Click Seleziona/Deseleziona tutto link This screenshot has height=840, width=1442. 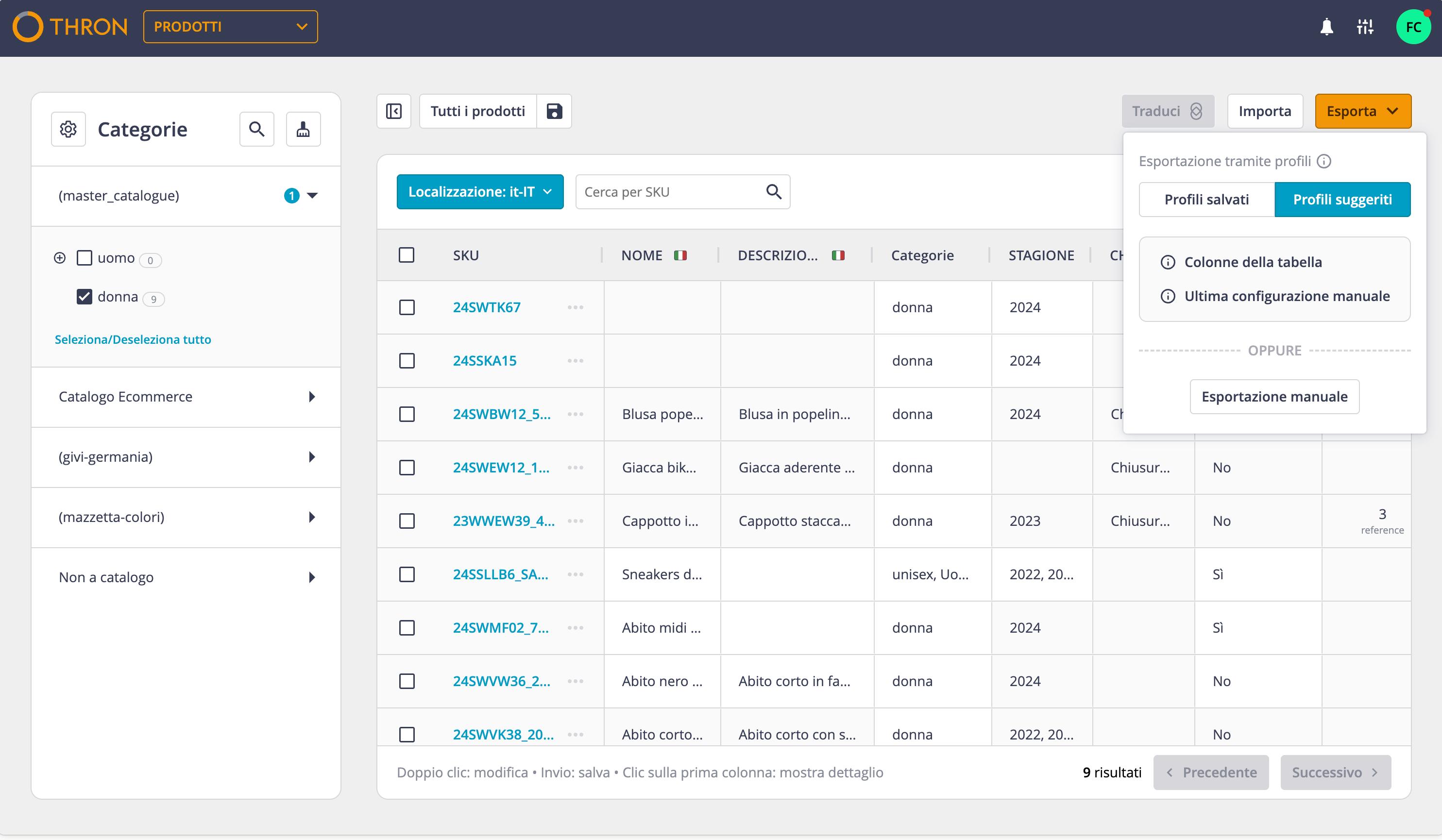click(x=133, y=339)
